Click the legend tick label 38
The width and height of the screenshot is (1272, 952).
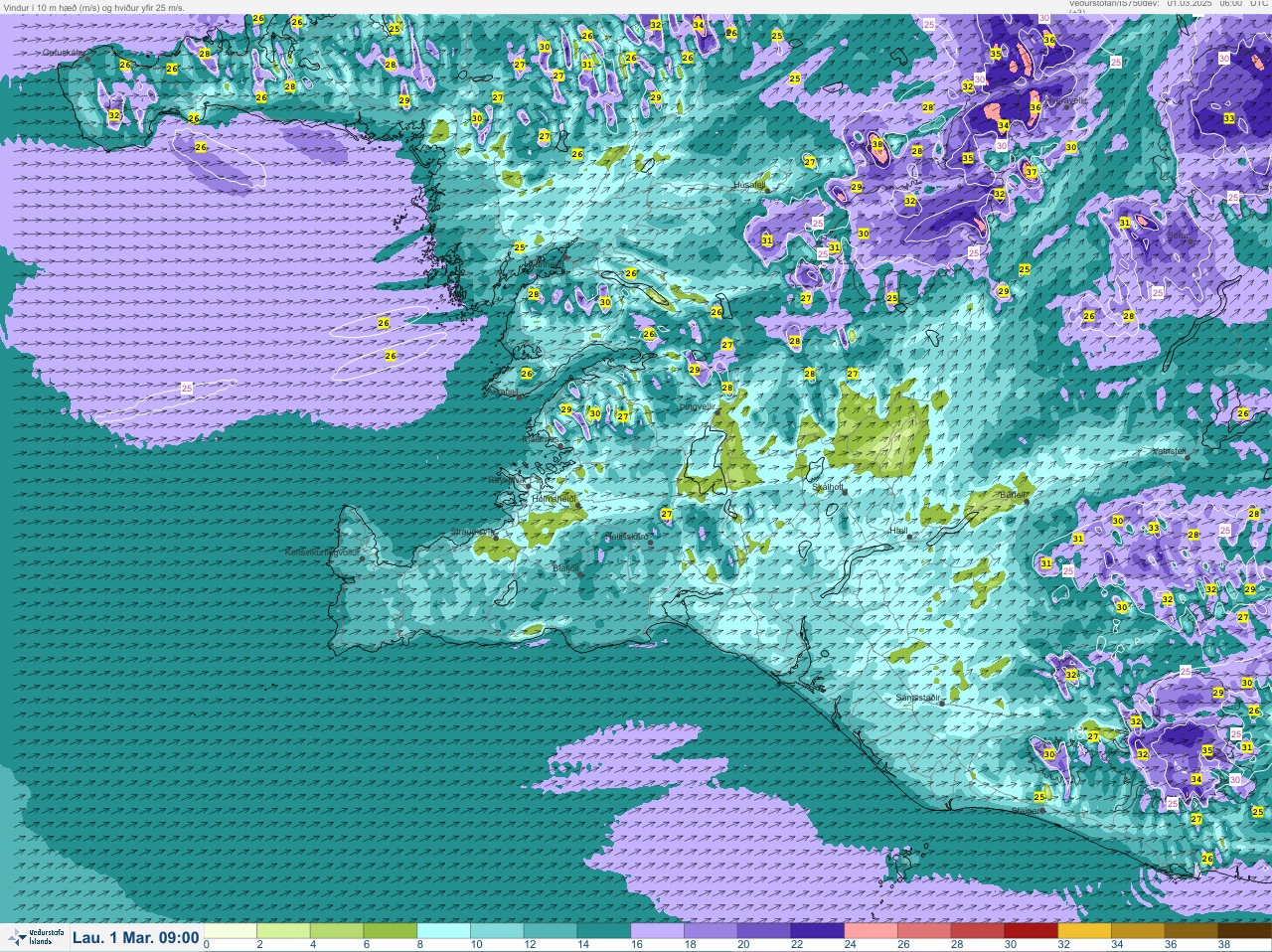click(1223, 944)
